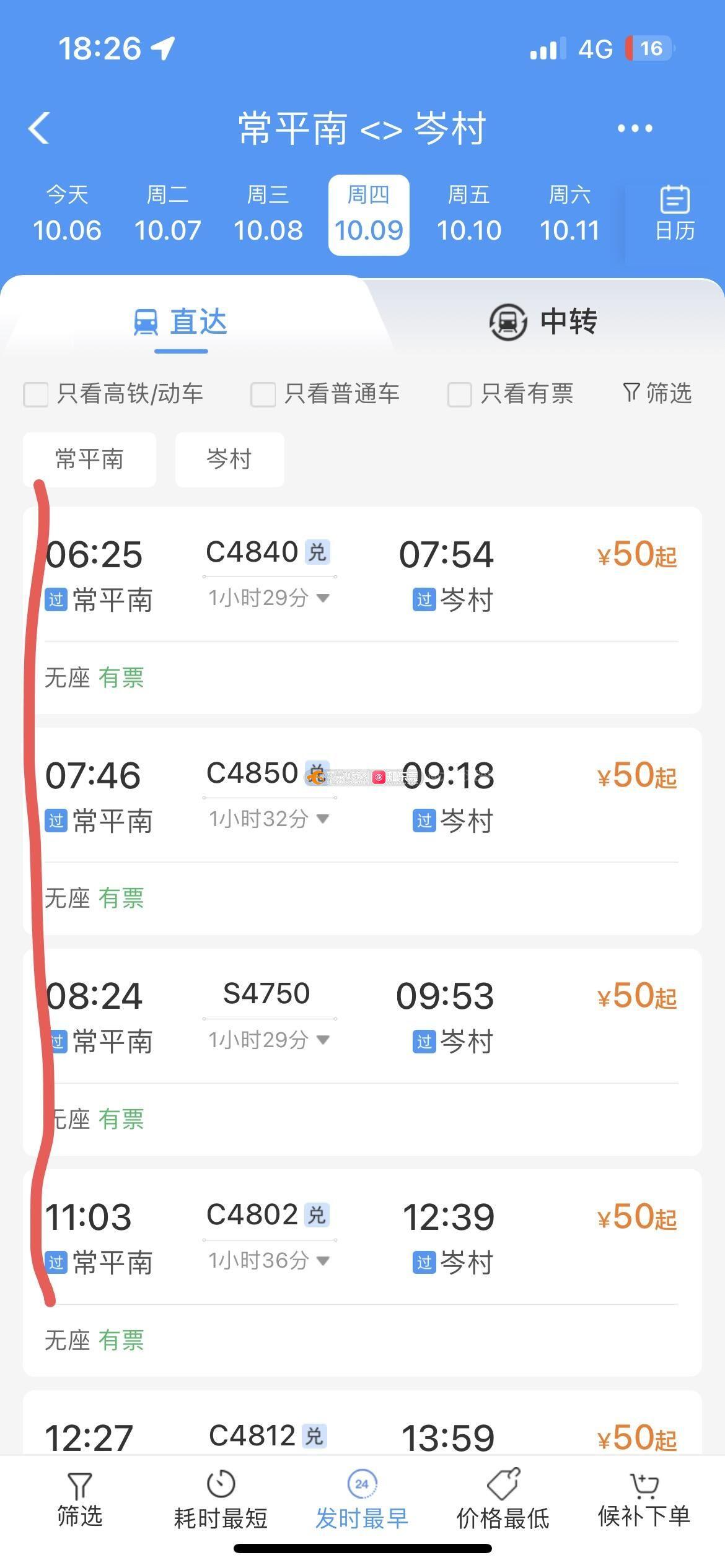This screenshot has height=1568, width=725.
Task: Tap the 岑村 station filter button
Action: [229, 460]
